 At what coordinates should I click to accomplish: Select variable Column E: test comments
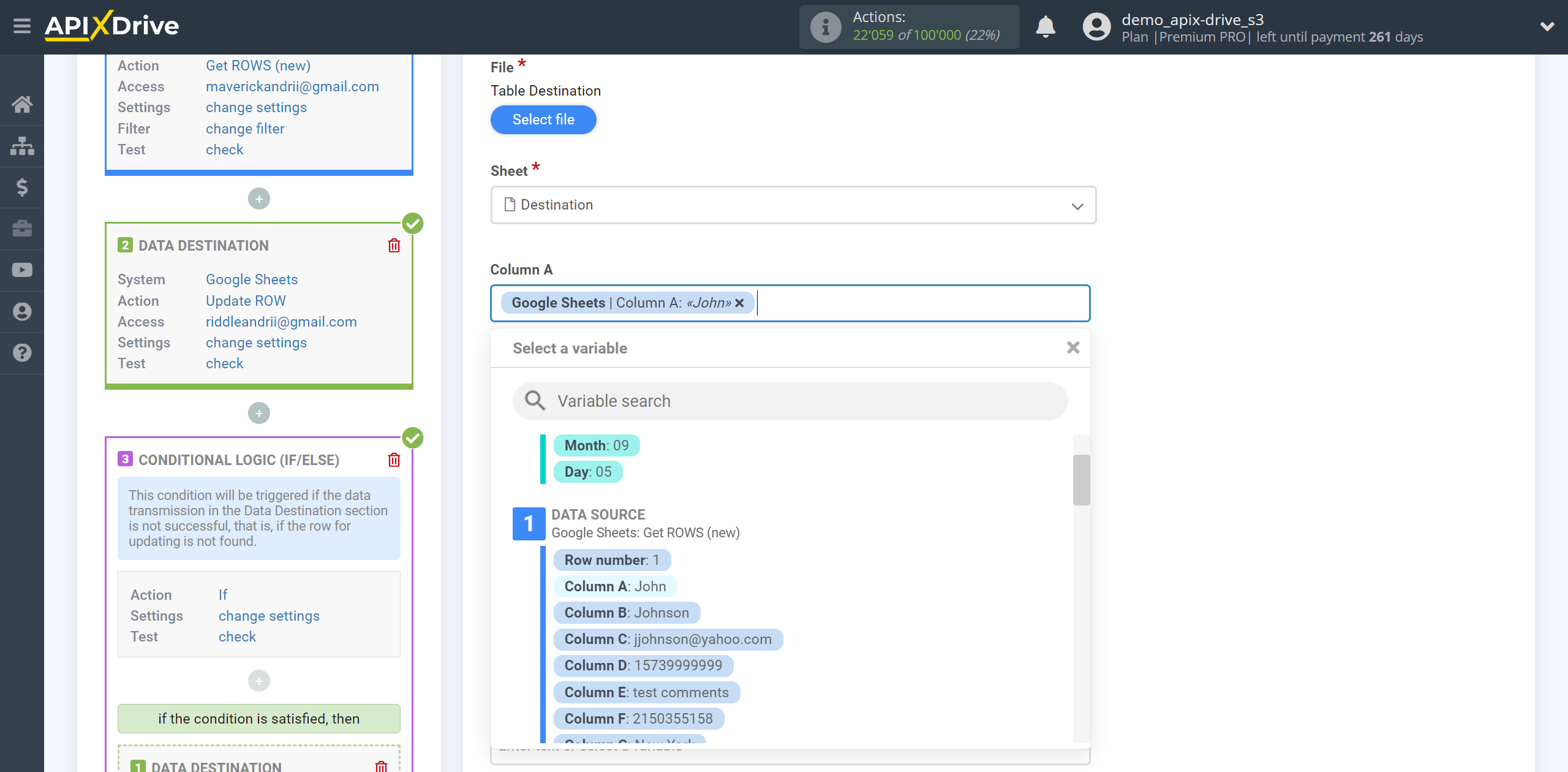pyautogui.click(x=647, y=692)
